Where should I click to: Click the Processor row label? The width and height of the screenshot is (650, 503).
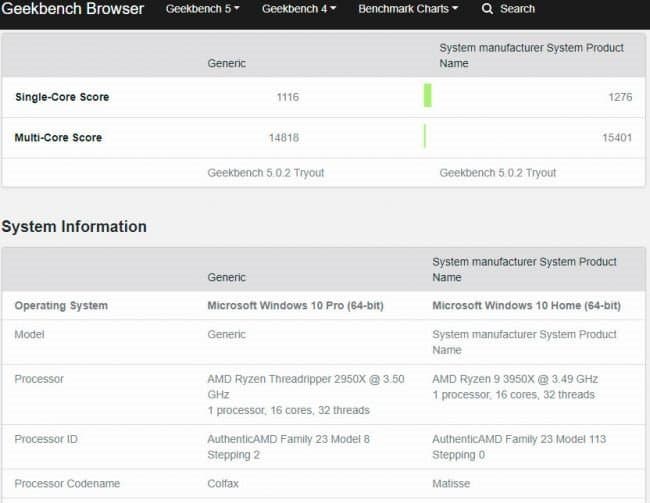coord(39,379)
